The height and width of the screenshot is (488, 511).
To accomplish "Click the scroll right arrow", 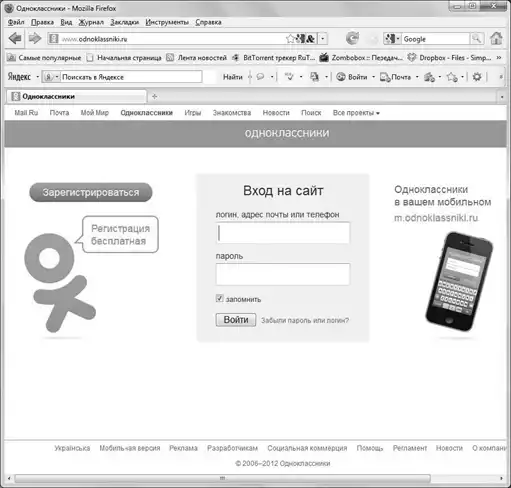I will [x=501, y=478].
